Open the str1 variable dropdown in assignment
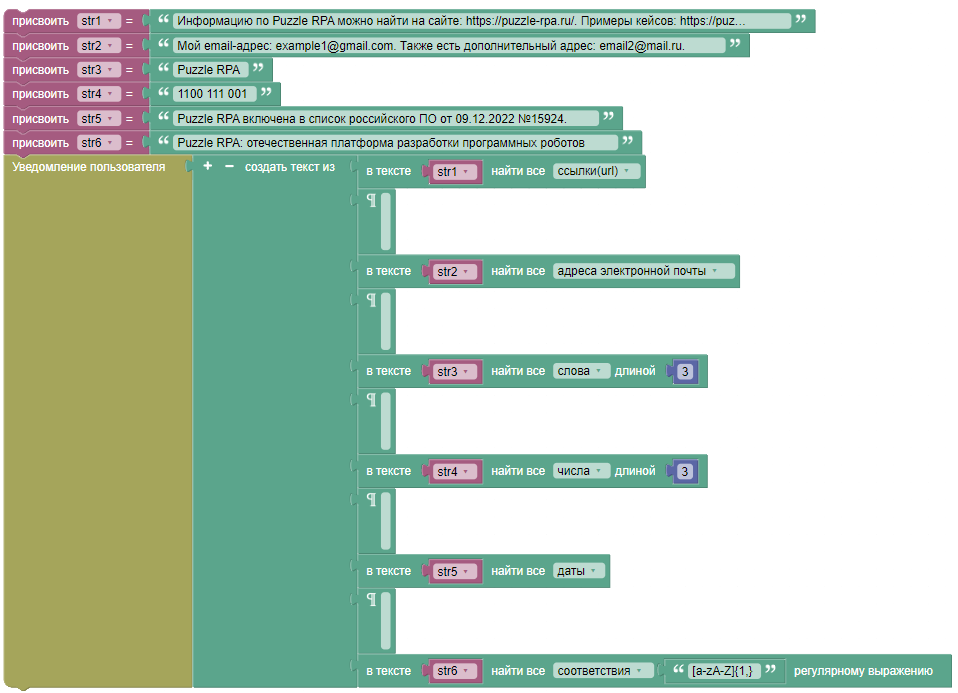 pyautogui.click(x=98, y=21)
